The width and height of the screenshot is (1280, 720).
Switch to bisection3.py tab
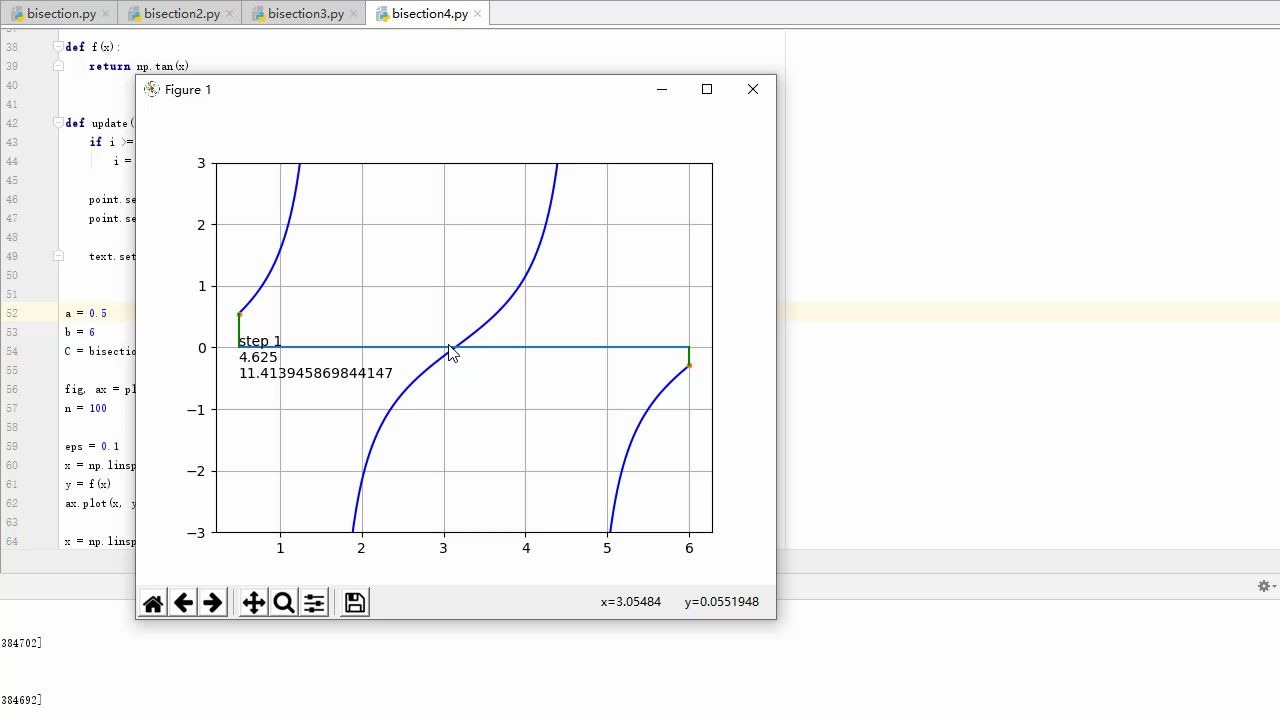[x=306, y=14]
